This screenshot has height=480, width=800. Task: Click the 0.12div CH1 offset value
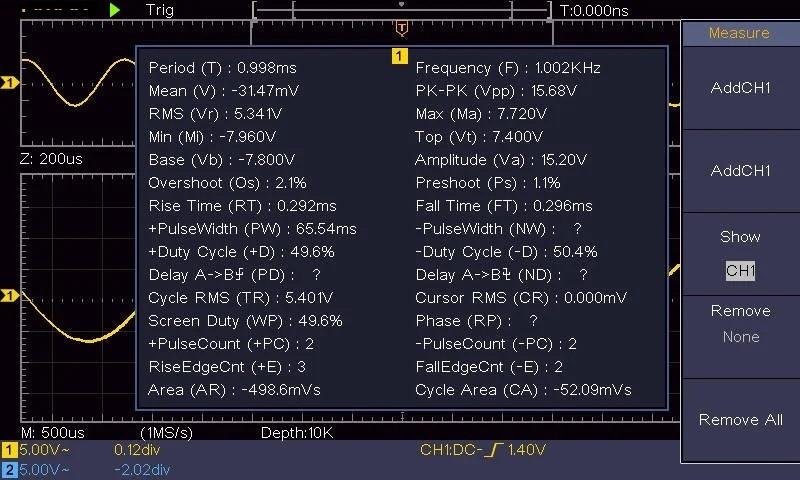click(x=137, y=450)
